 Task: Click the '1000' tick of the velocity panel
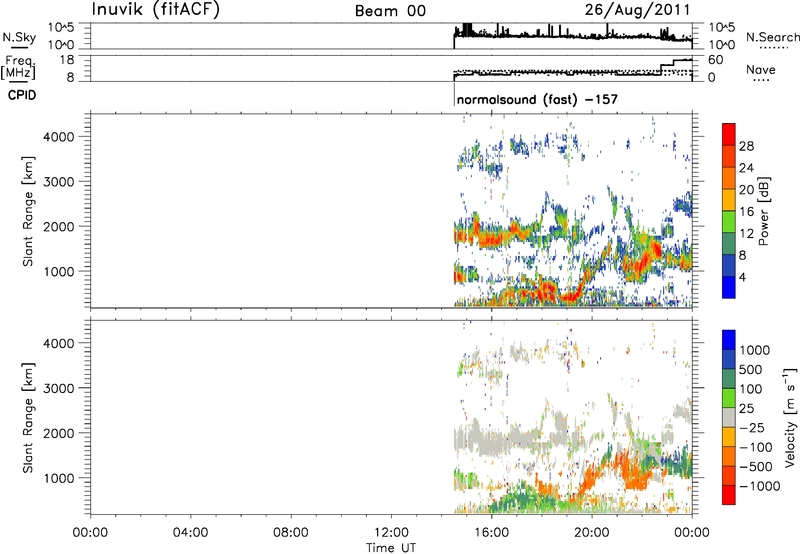coord(59,479)
